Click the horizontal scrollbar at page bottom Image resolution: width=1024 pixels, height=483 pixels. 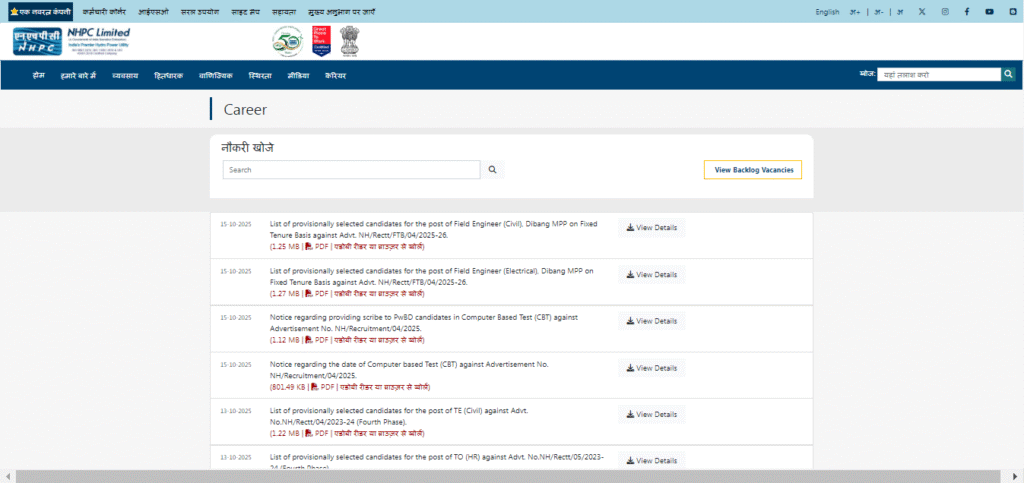500,476
